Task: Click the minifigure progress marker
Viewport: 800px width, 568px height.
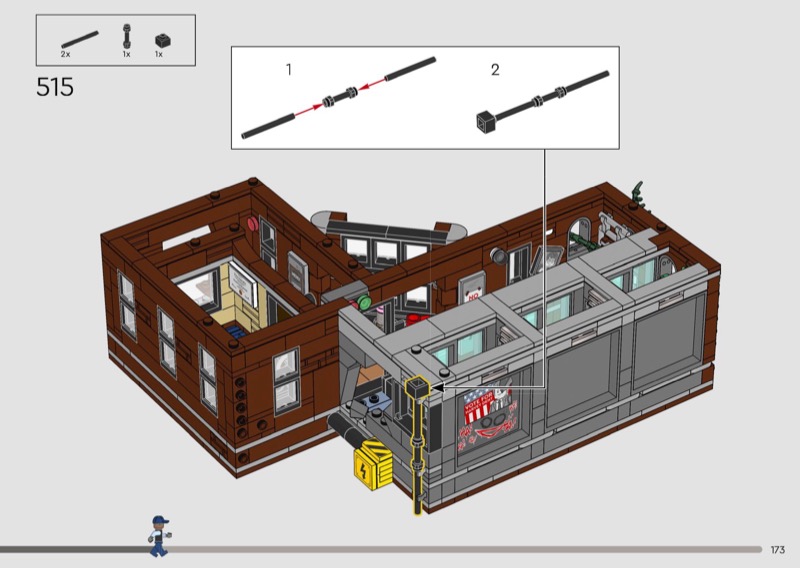Action: [159, 534]
